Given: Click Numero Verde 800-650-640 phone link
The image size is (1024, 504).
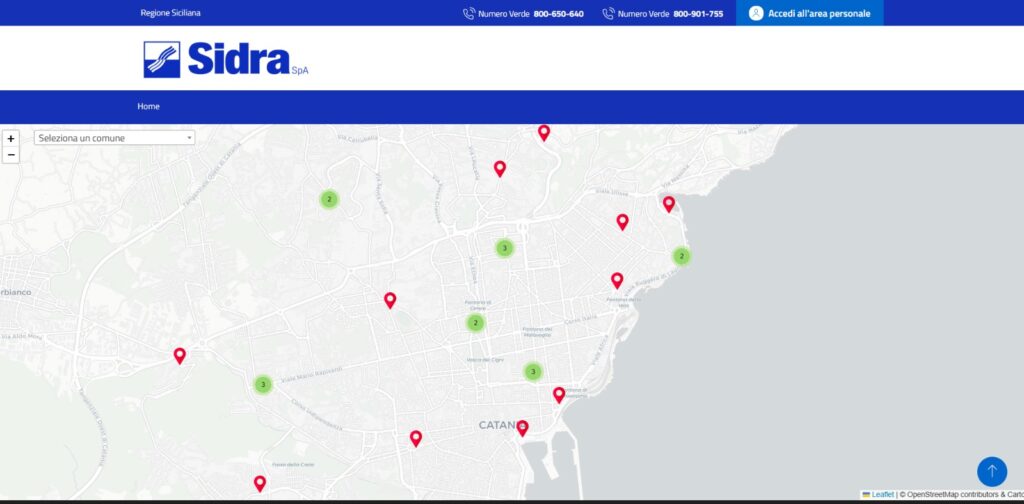Looking at the screenshot, I should click(x=523, y=14).
